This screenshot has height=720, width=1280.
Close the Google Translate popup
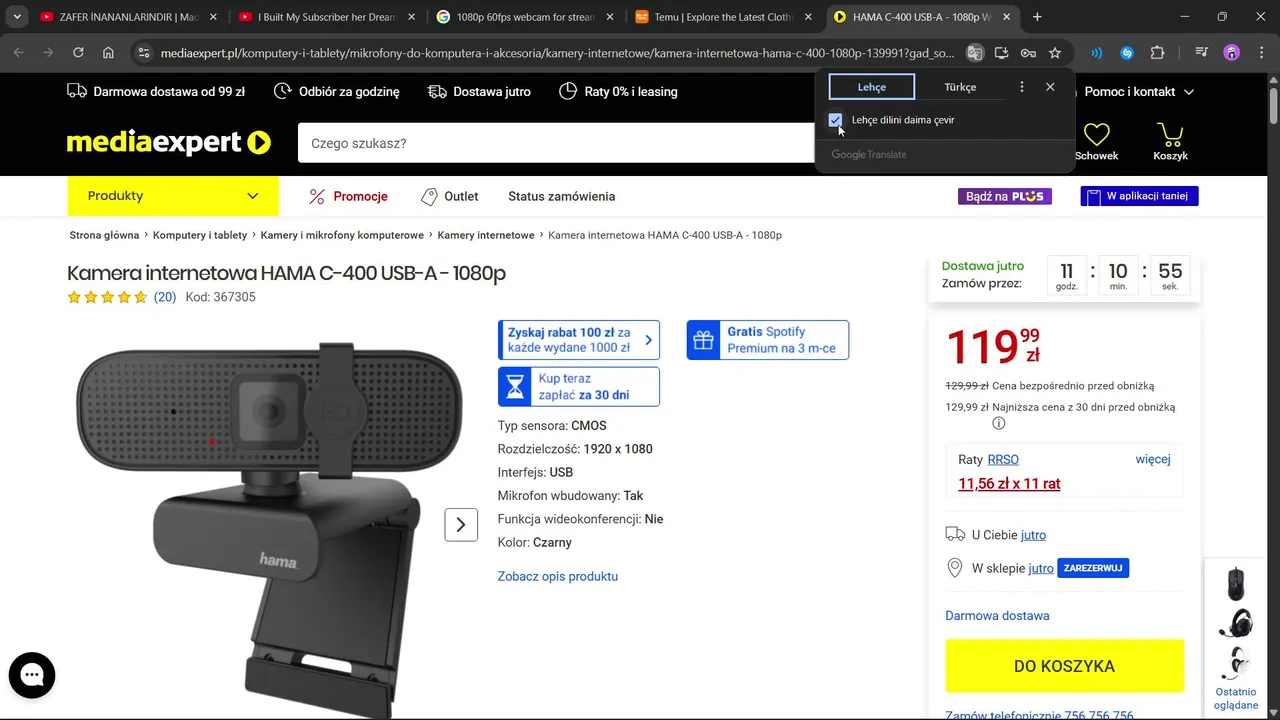1050,87
